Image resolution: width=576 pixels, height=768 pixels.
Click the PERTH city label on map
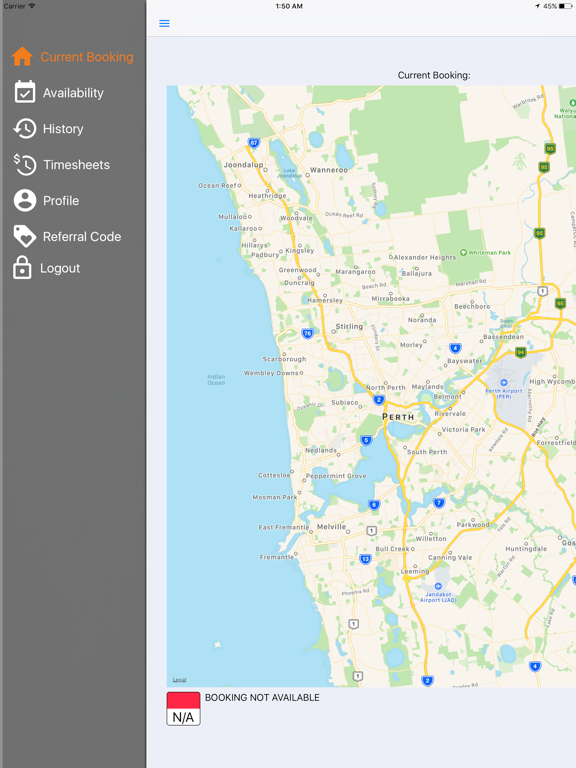point(398,417)
